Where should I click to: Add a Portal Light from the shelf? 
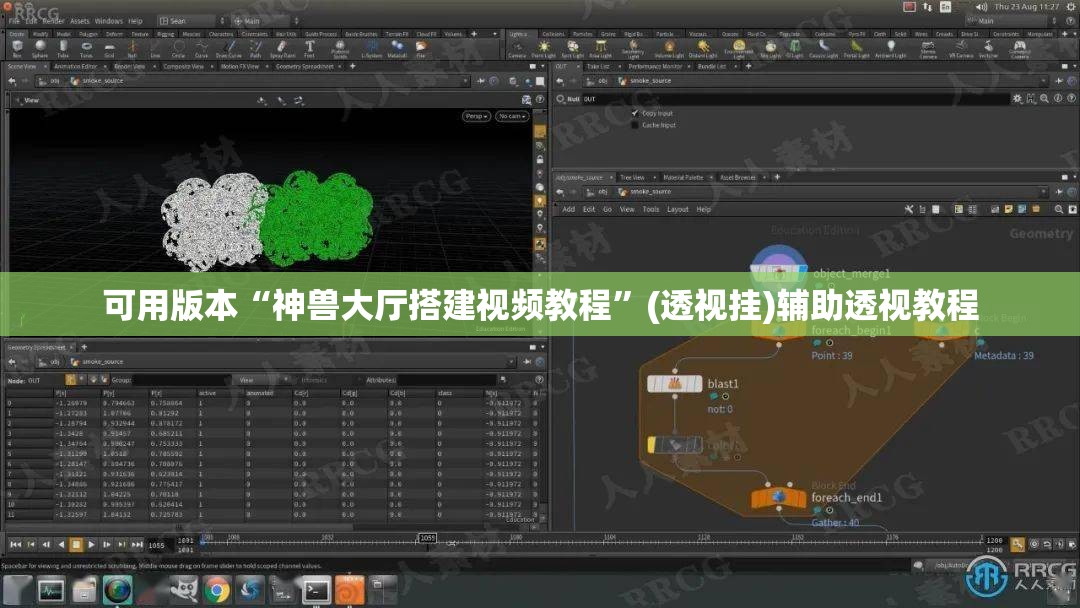click(856, 49)
